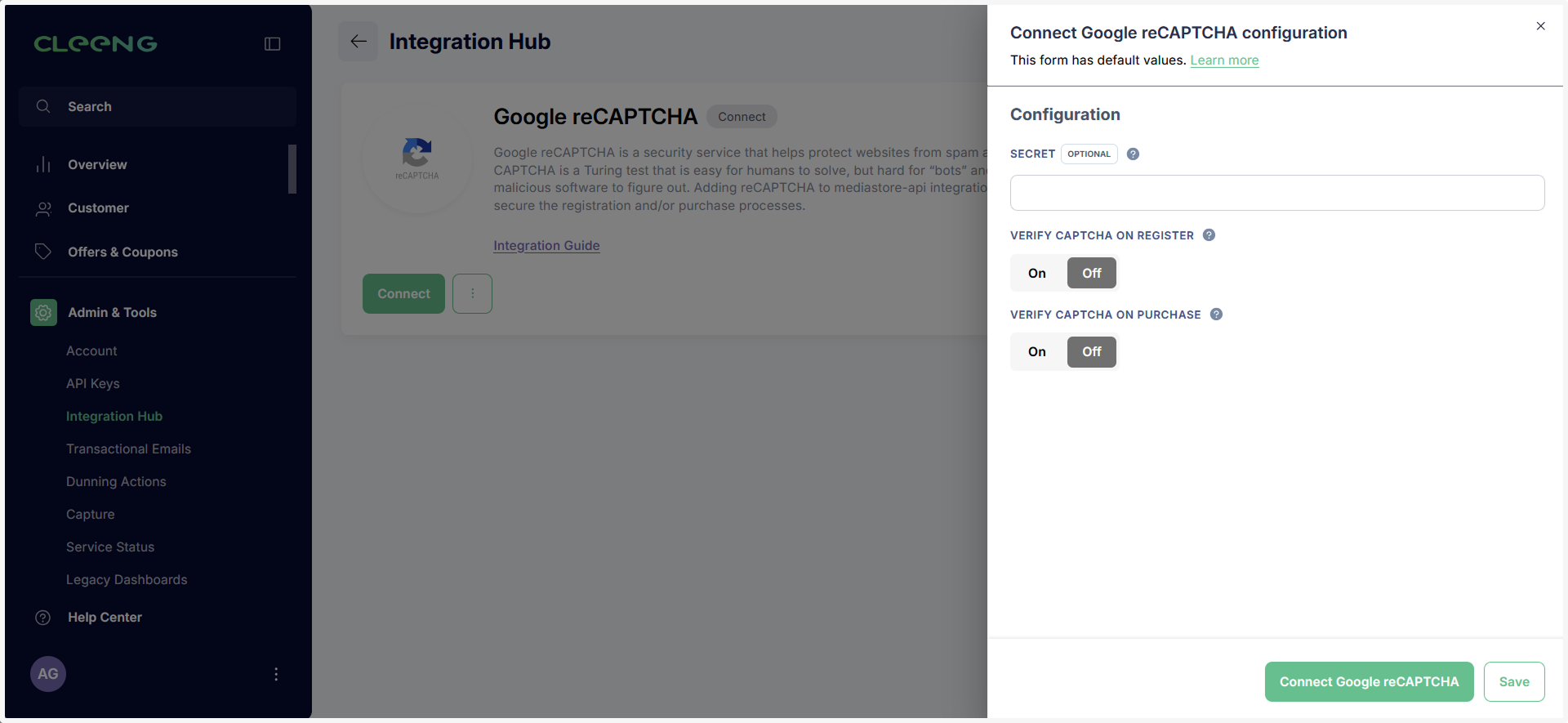Screen dimensions: 1568x723
Task: Follow the Learn more link
Action: pyautogui.click(x=1224, y=60)
